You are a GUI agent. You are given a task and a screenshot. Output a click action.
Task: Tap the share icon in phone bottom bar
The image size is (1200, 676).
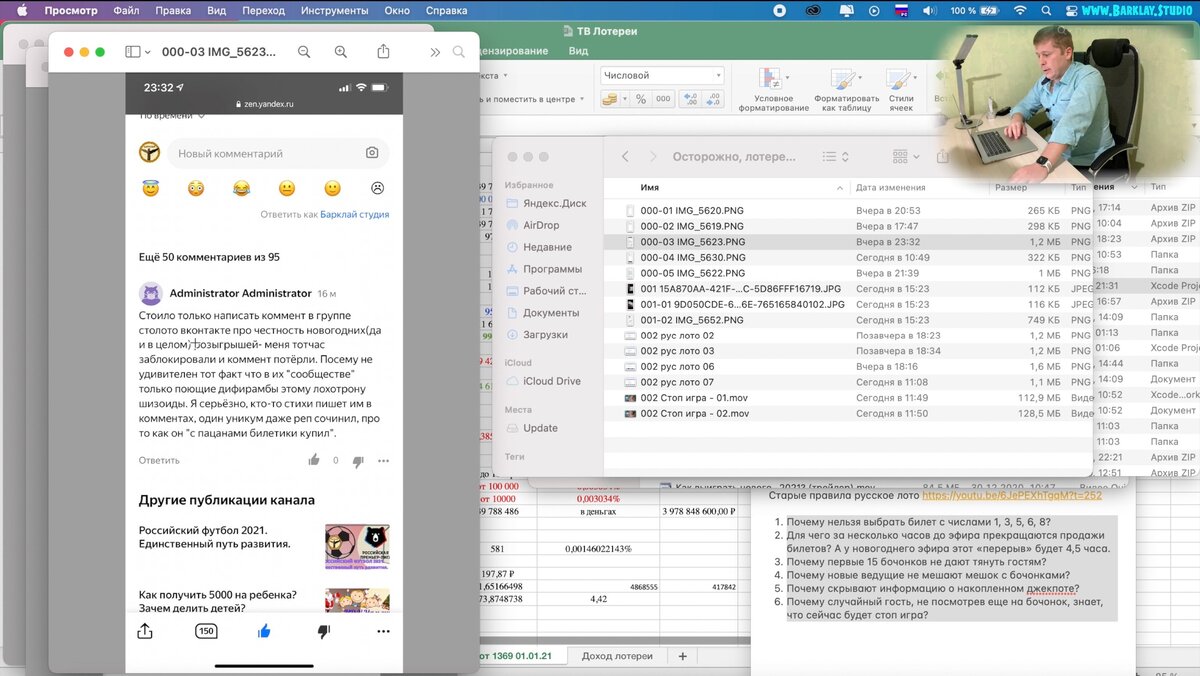pos(144,631)
